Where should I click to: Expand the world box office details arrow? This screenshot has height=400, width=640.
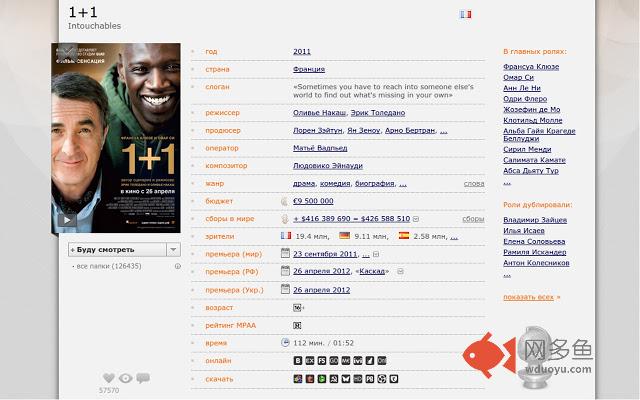tap(416, 219)
